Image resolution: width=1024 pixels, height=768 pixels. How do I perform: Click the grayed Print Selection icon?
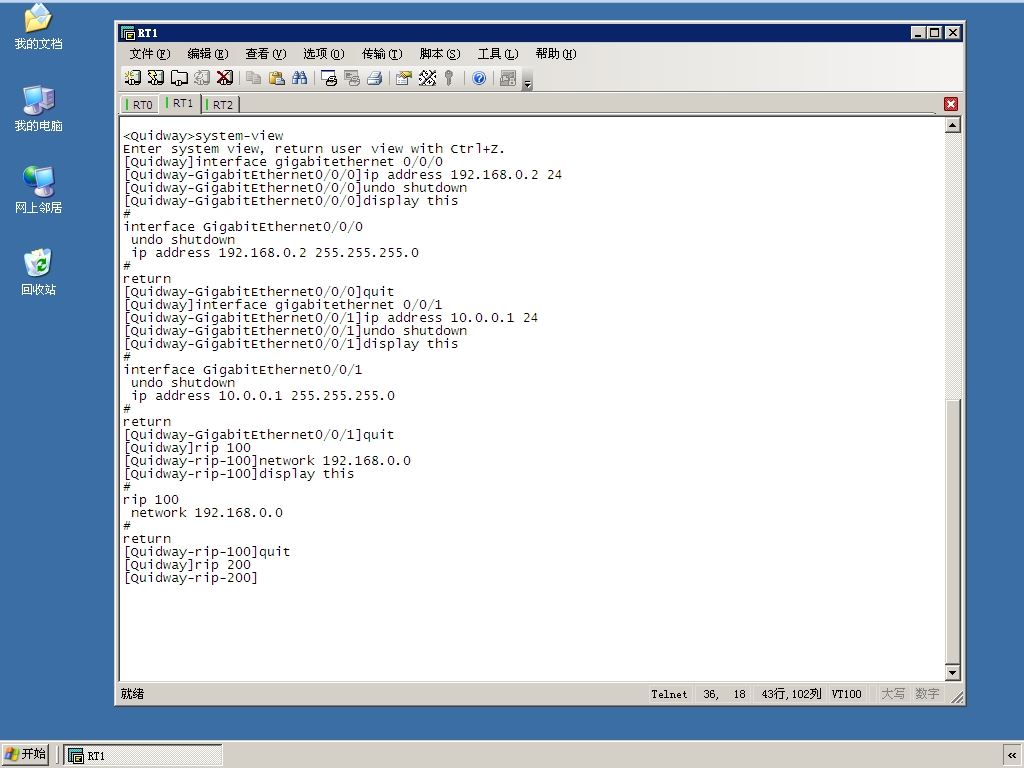(x=351, y=78)
